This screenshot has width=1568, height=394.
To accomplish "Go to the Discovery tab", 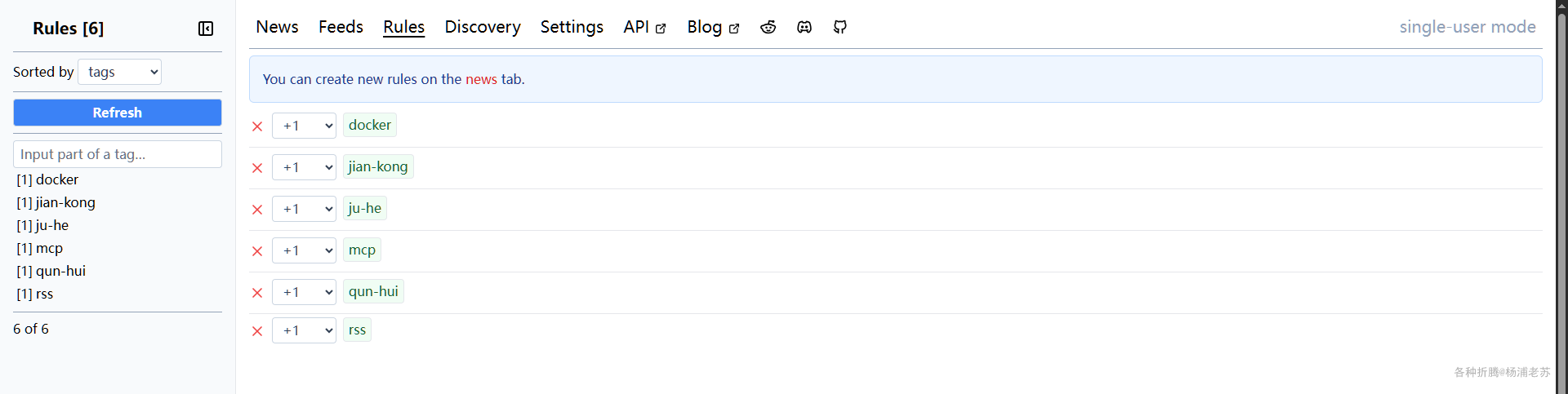I will (x=482, y=27).
